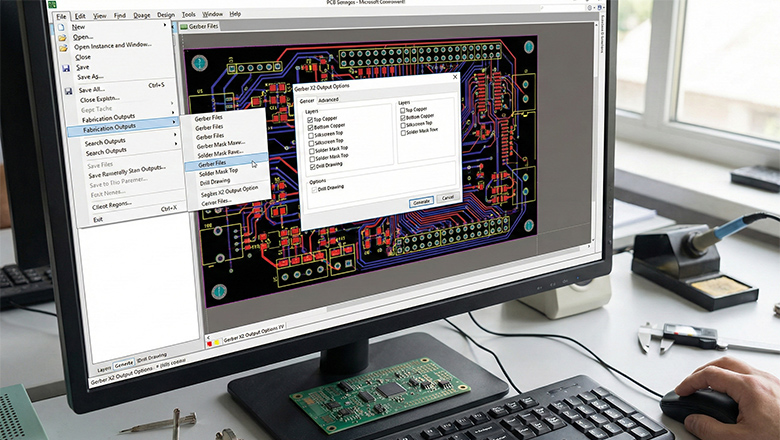Choose highlighted Gerber Files submenu entry
The image size is (780, 440).
tap(212, 163)
